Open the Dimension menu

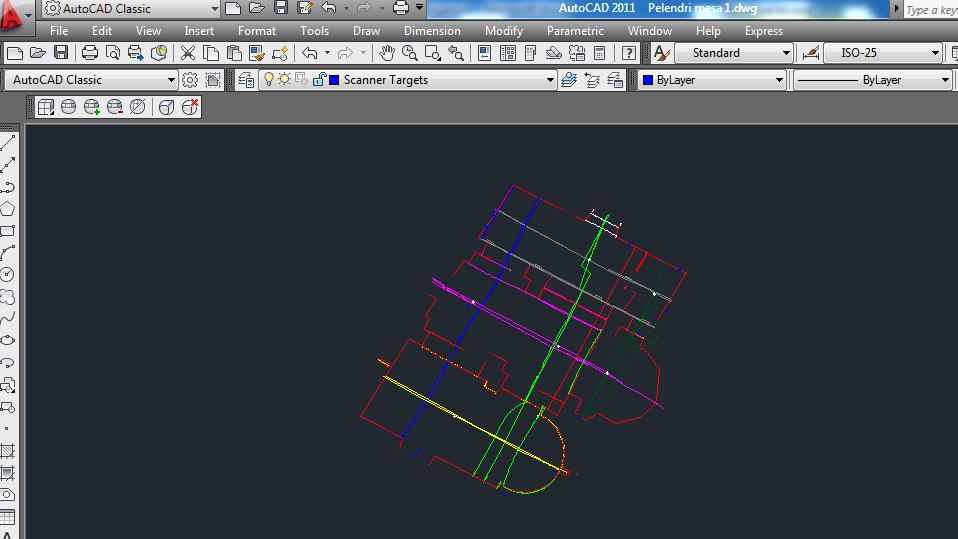432,31
